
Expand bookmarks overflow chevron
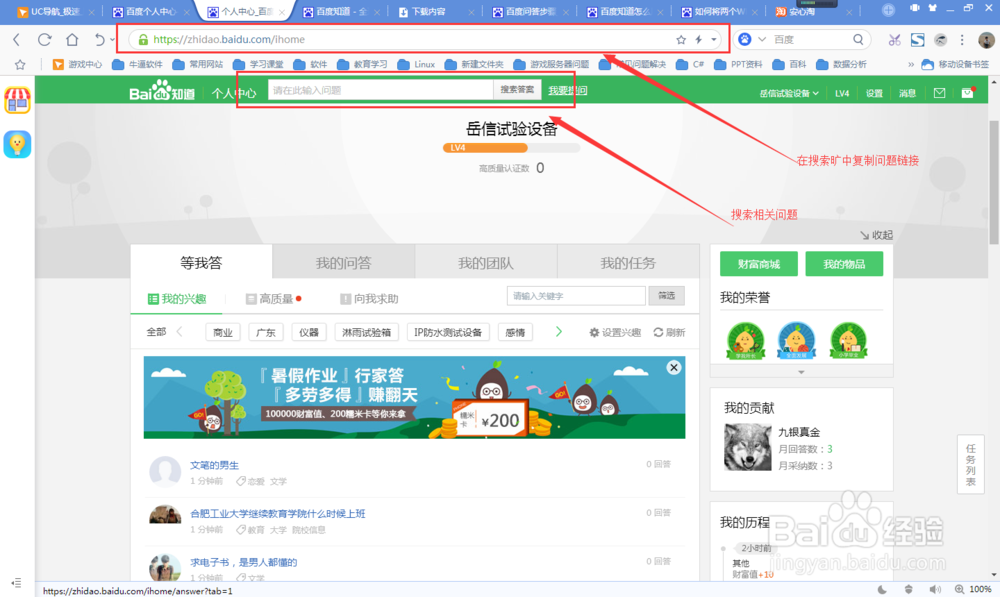911,64
